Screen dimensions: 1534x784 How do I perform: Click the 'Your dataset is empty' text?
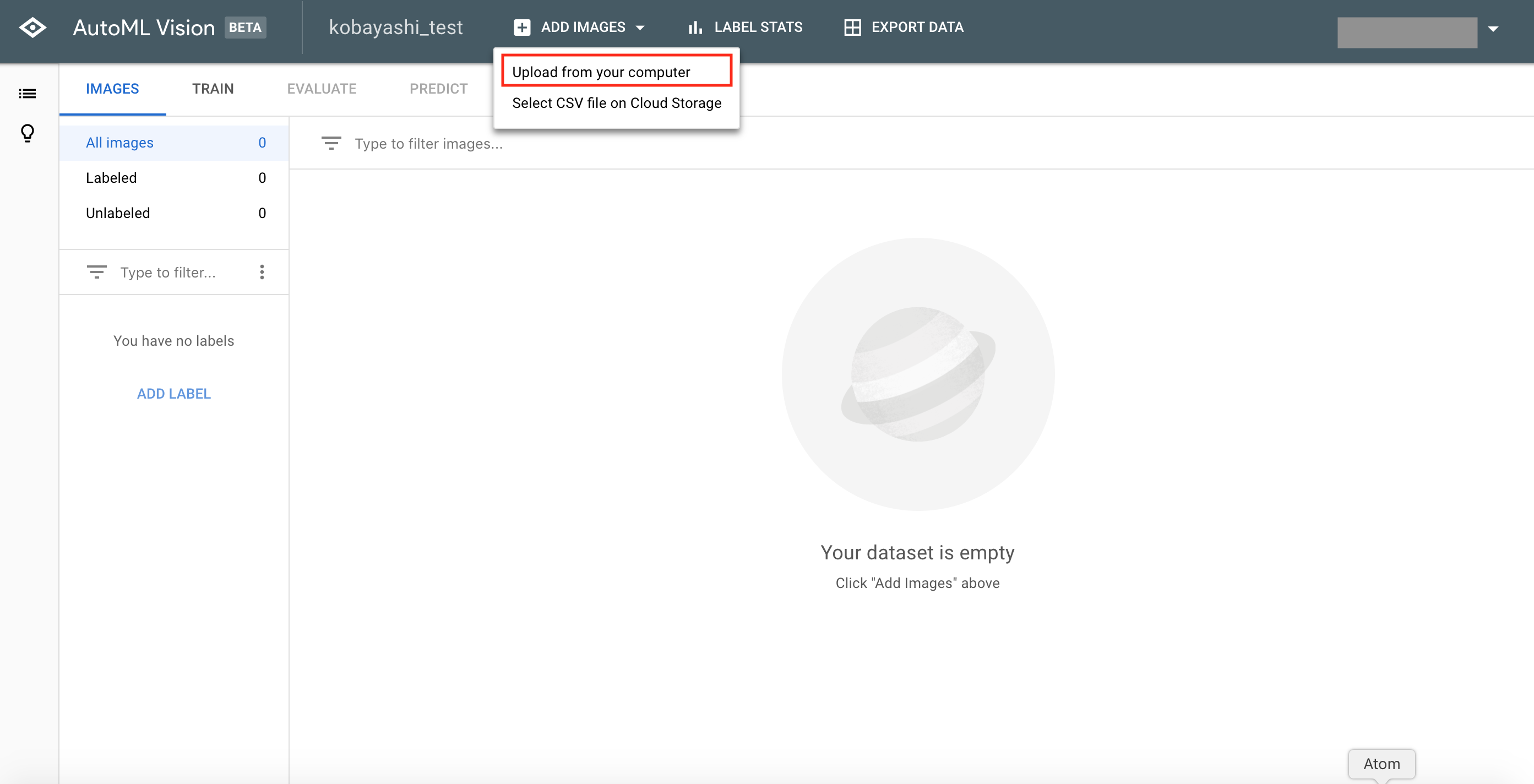917,552
